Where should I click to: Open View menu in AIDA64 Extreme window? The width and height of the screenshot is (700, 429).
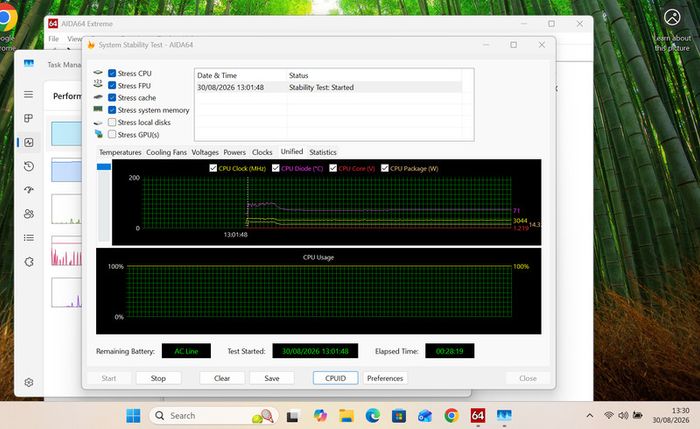[75, 39]
